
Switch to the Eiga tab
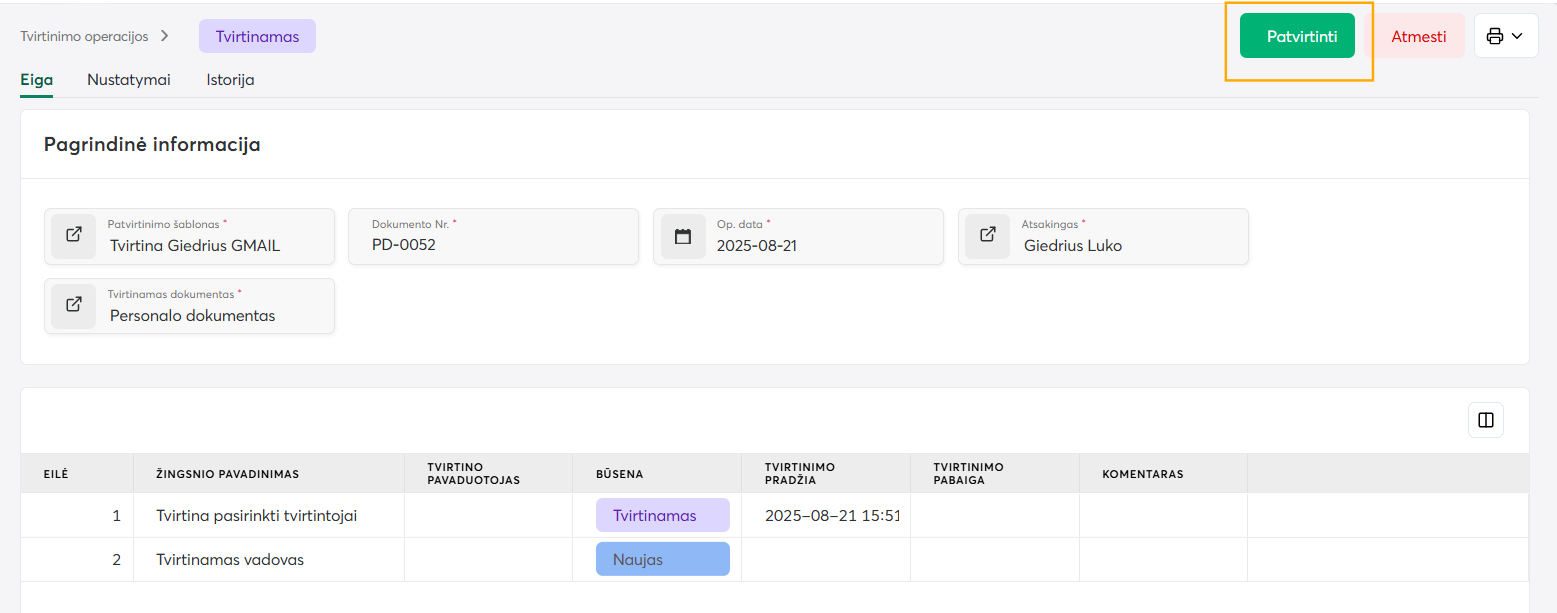click(x=36, y=80)
